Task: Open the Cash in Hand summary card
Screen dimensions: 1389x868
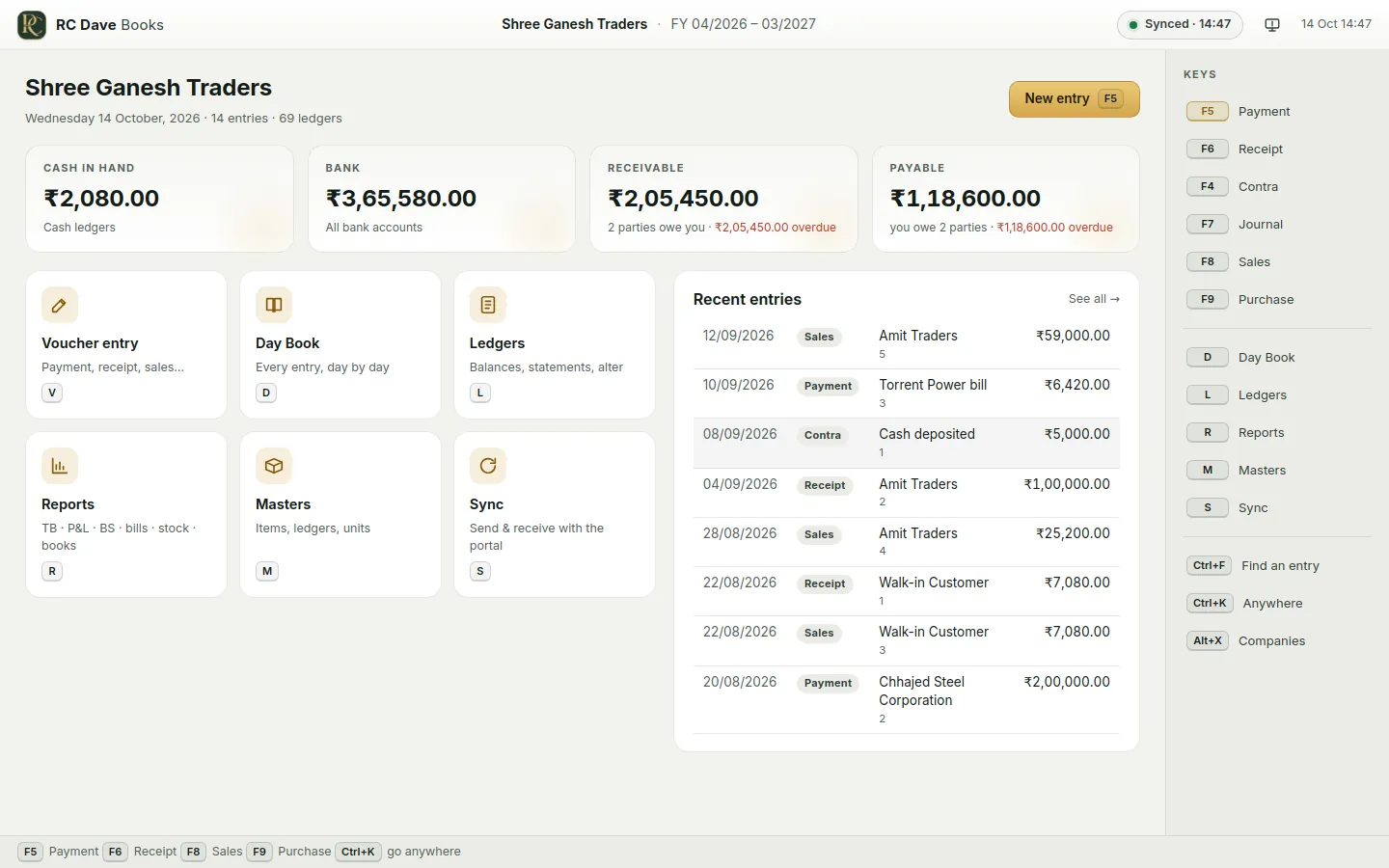Action: [159, 199]
